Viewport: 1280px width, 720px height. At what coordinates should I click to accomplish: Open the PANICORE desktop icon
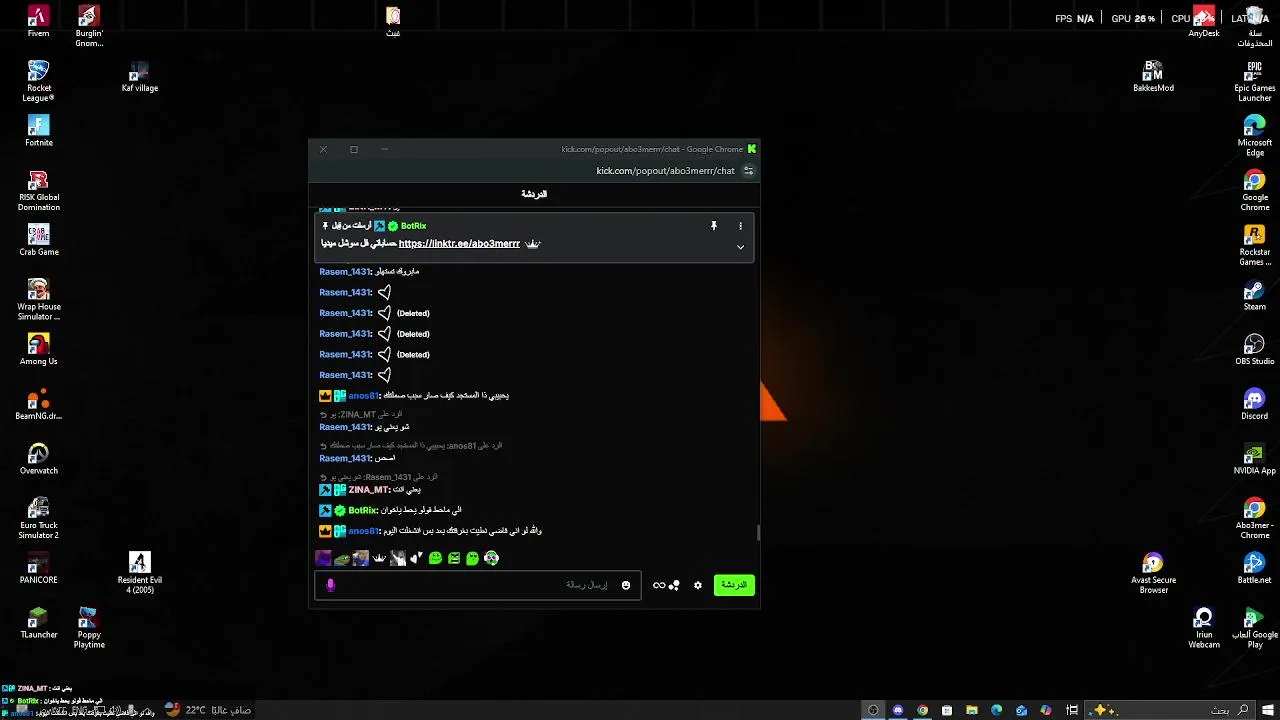38,569
